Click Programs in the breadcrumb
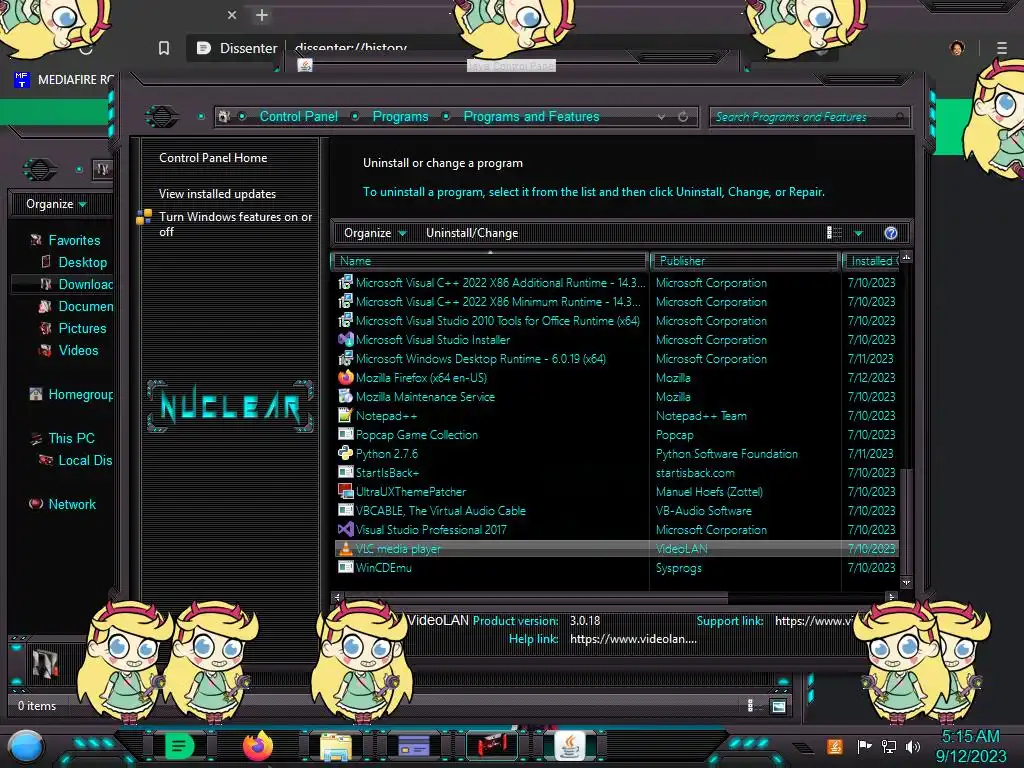Image resolution: width=1024 pixels, height=768 pixels. 400,117
